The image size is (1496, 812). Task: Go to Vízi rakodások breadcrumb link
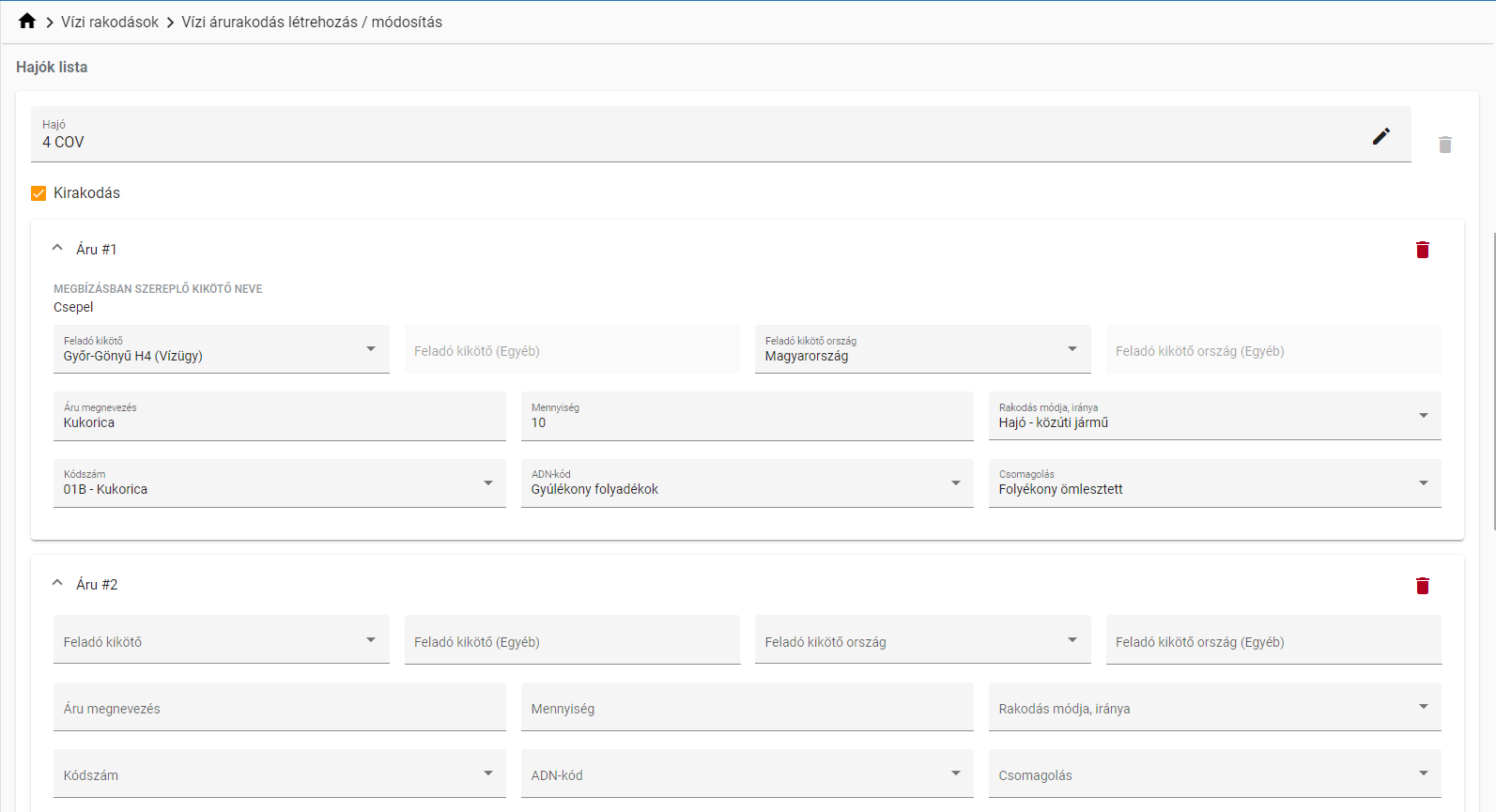[110, 22]
